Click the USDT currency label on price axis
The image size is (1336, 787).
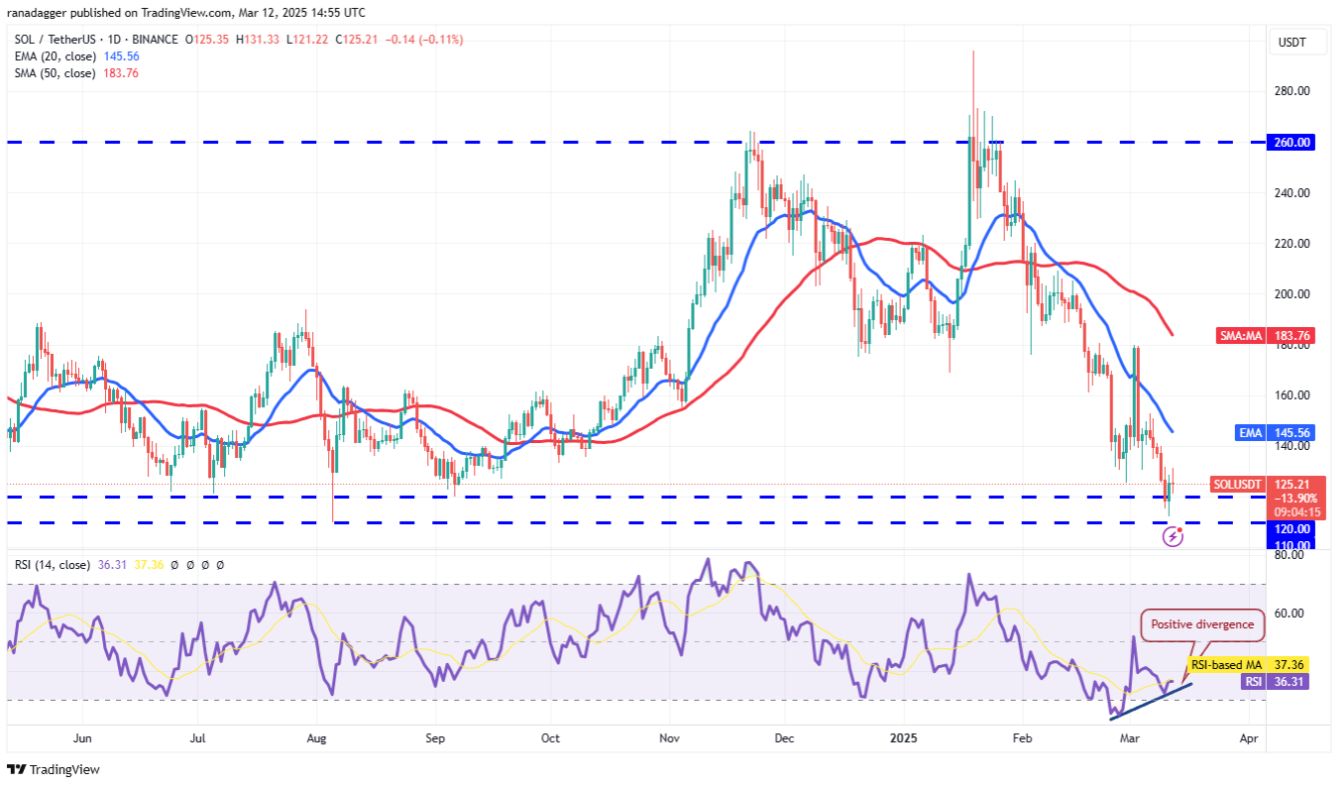click(1290, 42)
